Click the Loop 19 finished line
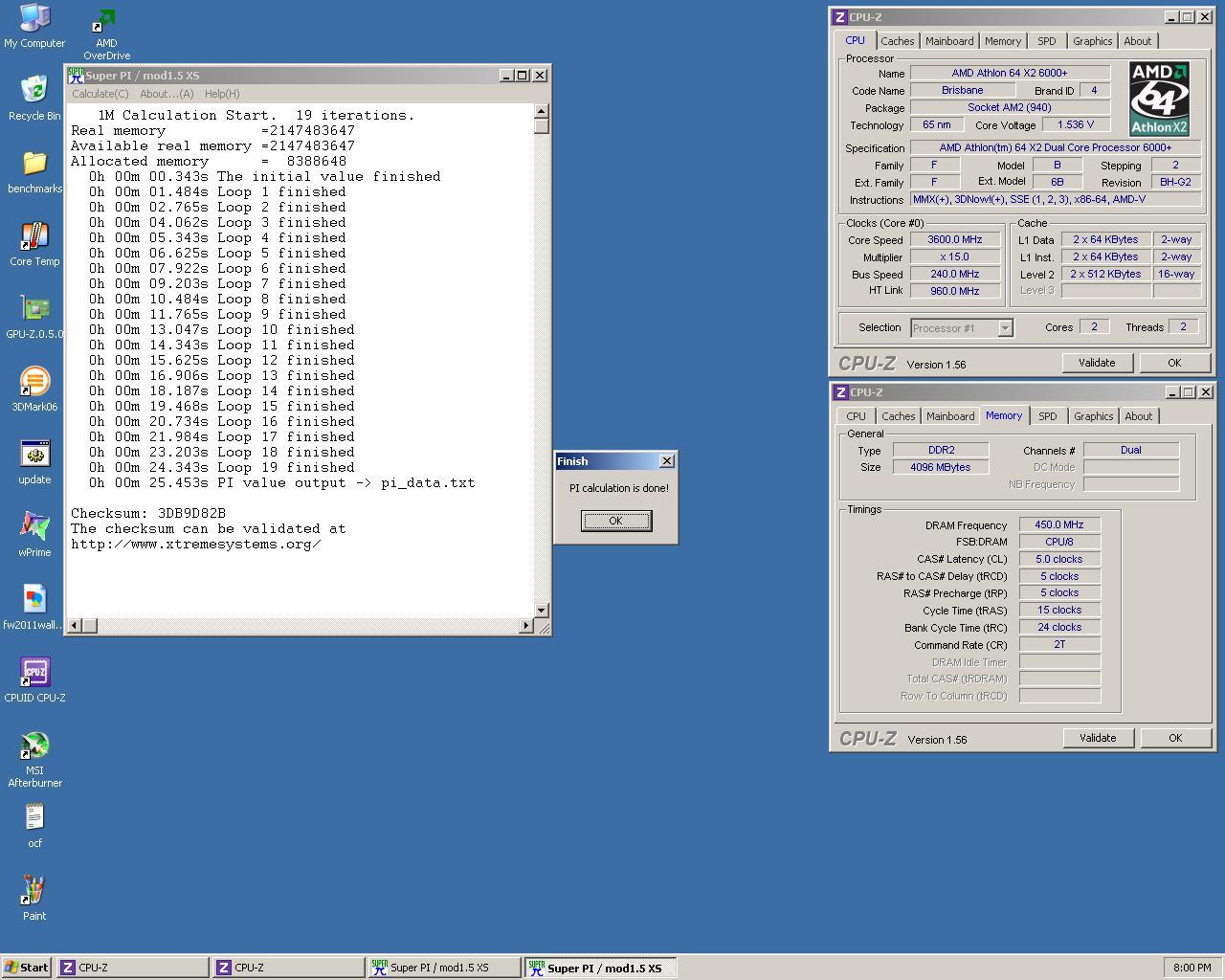This screenshot has height=980, width=1225. [x=221, y=468]
